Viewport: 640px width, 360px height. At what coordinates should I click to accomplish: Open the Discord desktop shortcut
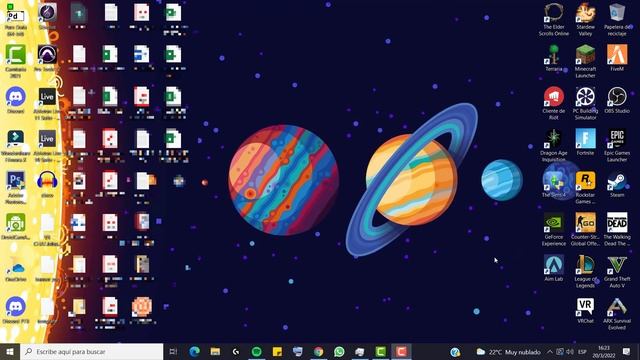[16, 100]
